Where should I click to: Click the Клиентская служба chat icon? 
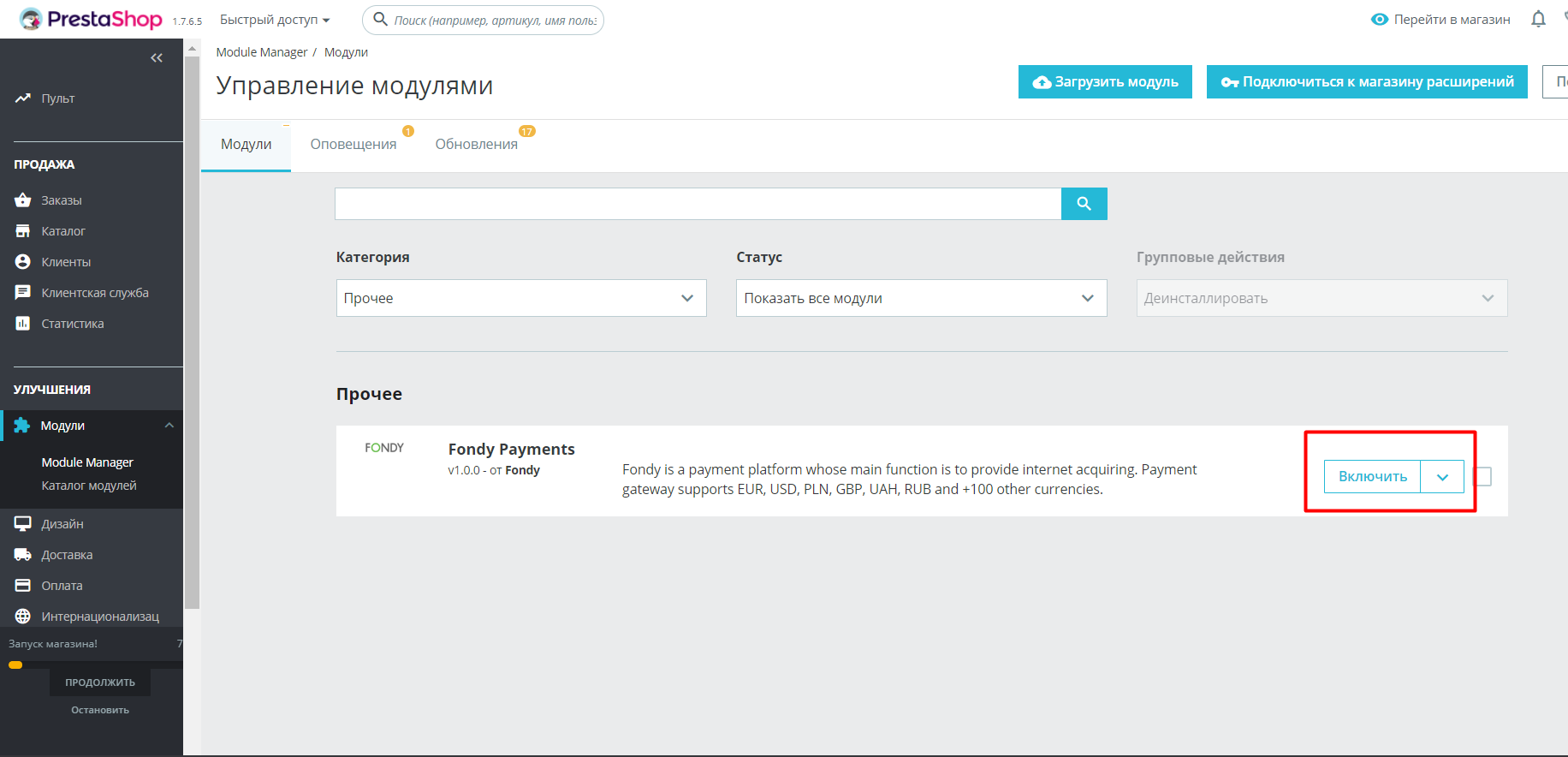click(x=23, y=293)
